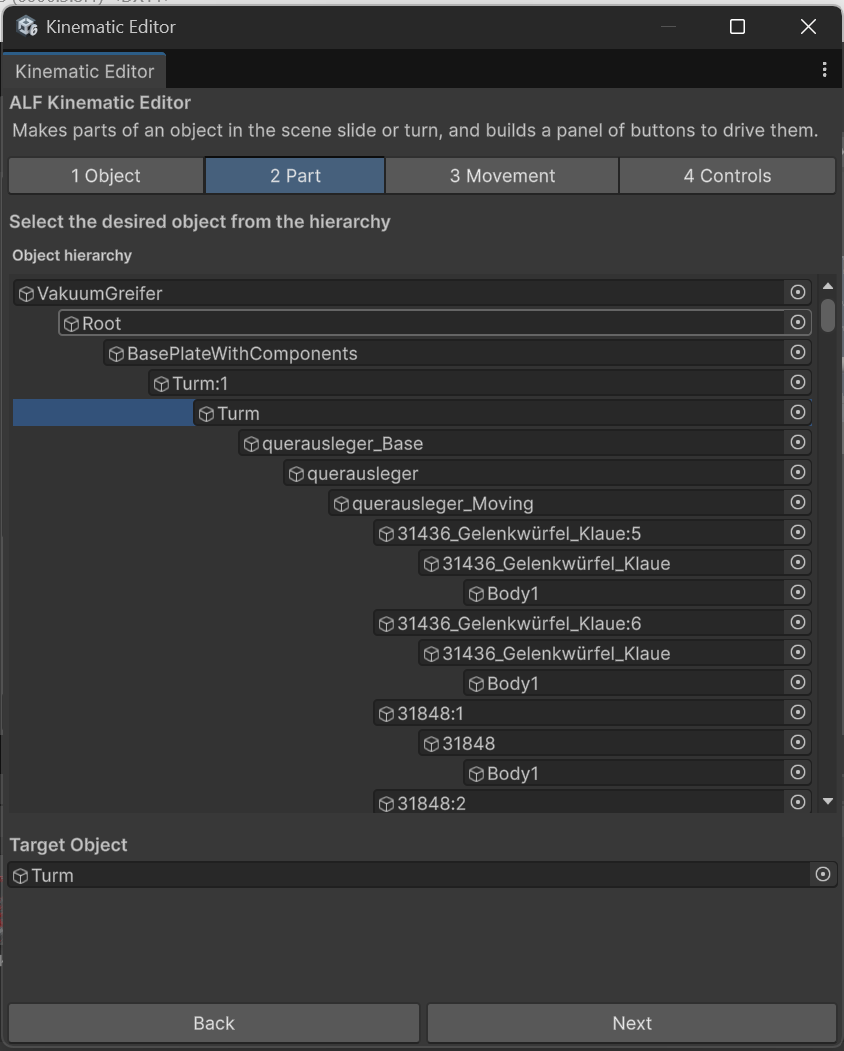Click object picker icon for Turm:1 row
The height and width of the screenshot is (1051, 844).
pyautogui.click(x=798, y=382)
